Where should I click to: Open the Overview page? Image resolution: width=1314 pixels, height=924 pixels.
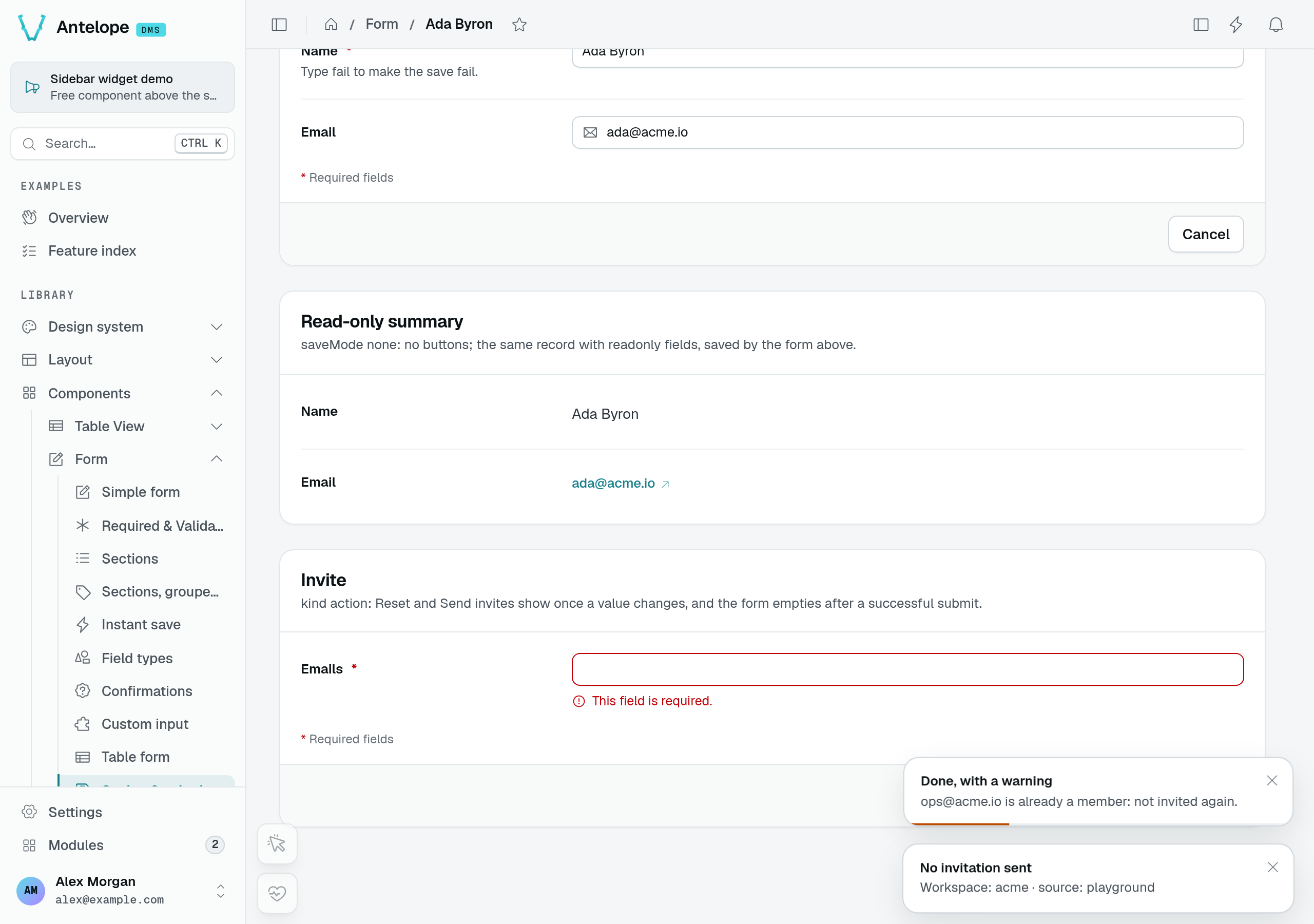(123, 218)
